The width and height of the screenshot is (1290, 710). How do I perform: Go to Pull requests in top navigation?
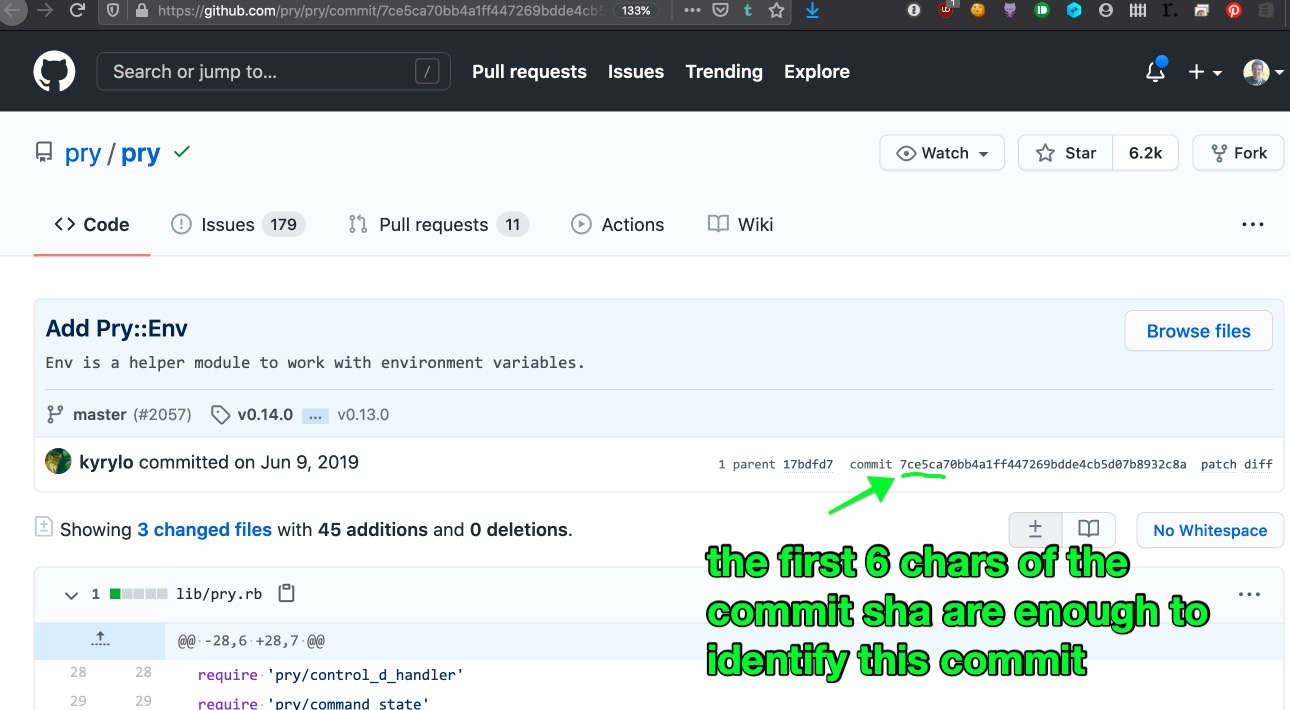529,72
